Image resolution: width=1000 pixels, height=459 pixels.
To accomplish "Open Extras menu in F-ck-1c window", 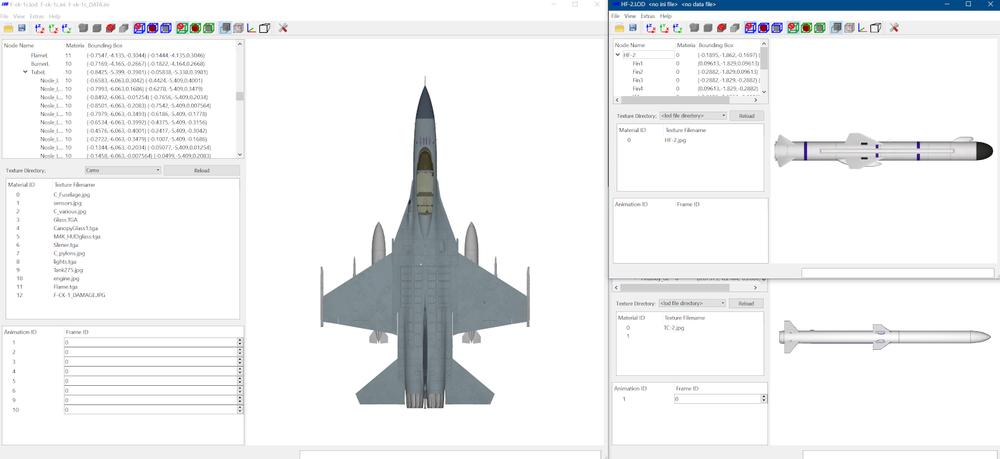I will point(37,15).
